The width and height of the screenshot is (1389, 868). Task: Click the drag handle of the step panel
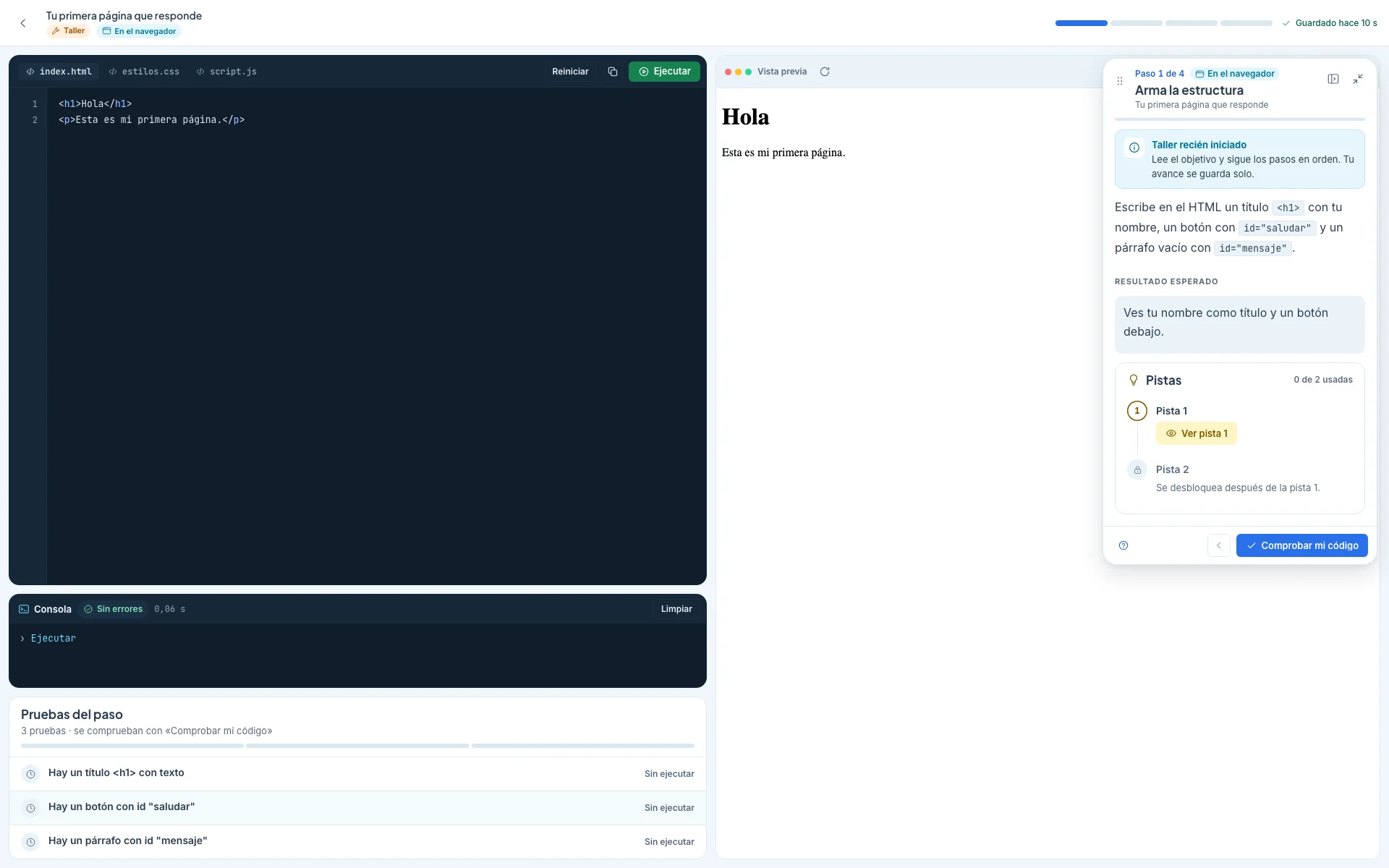click(1120, 81)
